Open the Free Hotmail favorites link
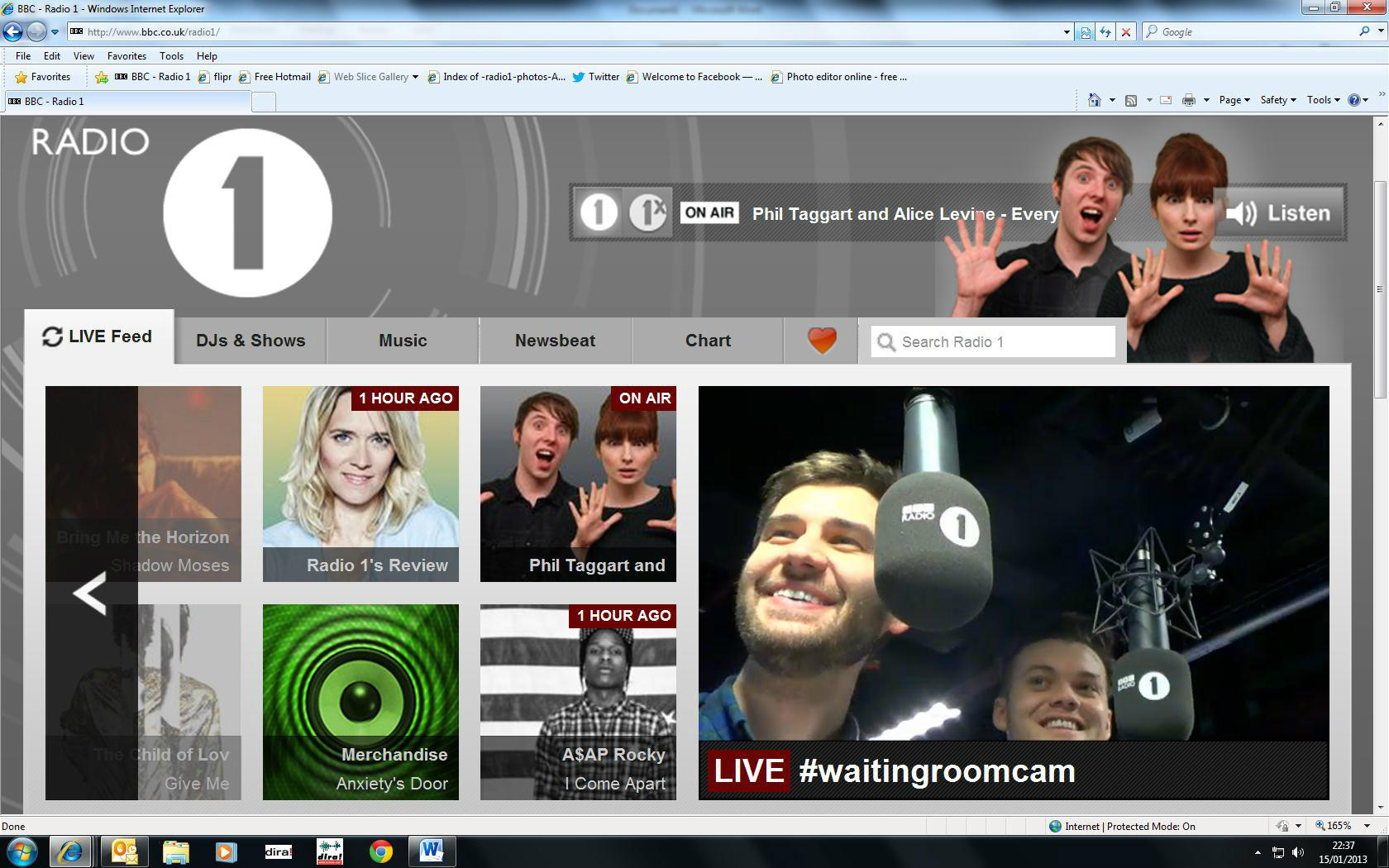Image resolution: width=1389 pixels, height=868 pixels. pos(274,77)
